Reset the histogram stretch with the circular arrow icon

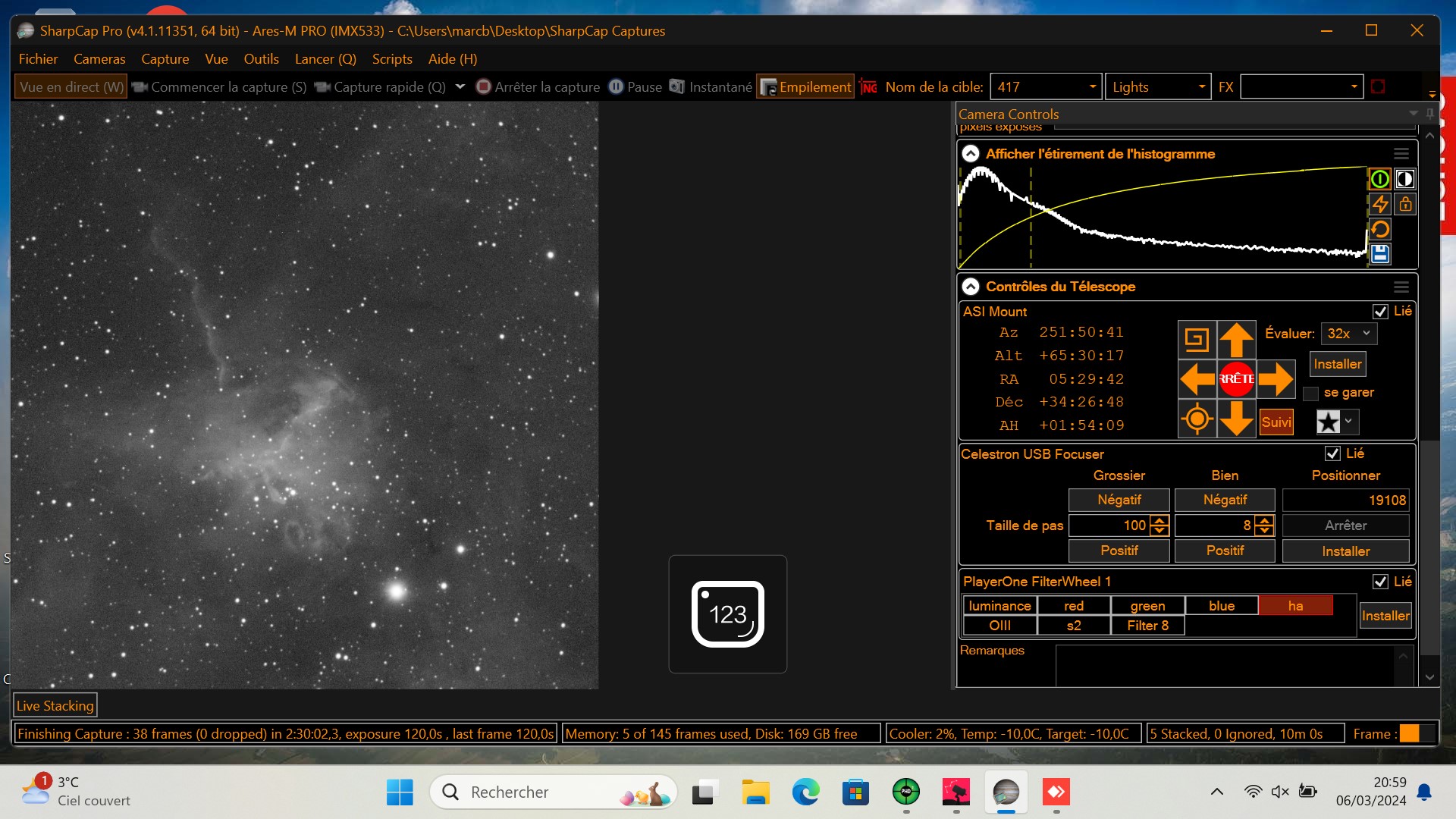click(x=1380, y=229)
